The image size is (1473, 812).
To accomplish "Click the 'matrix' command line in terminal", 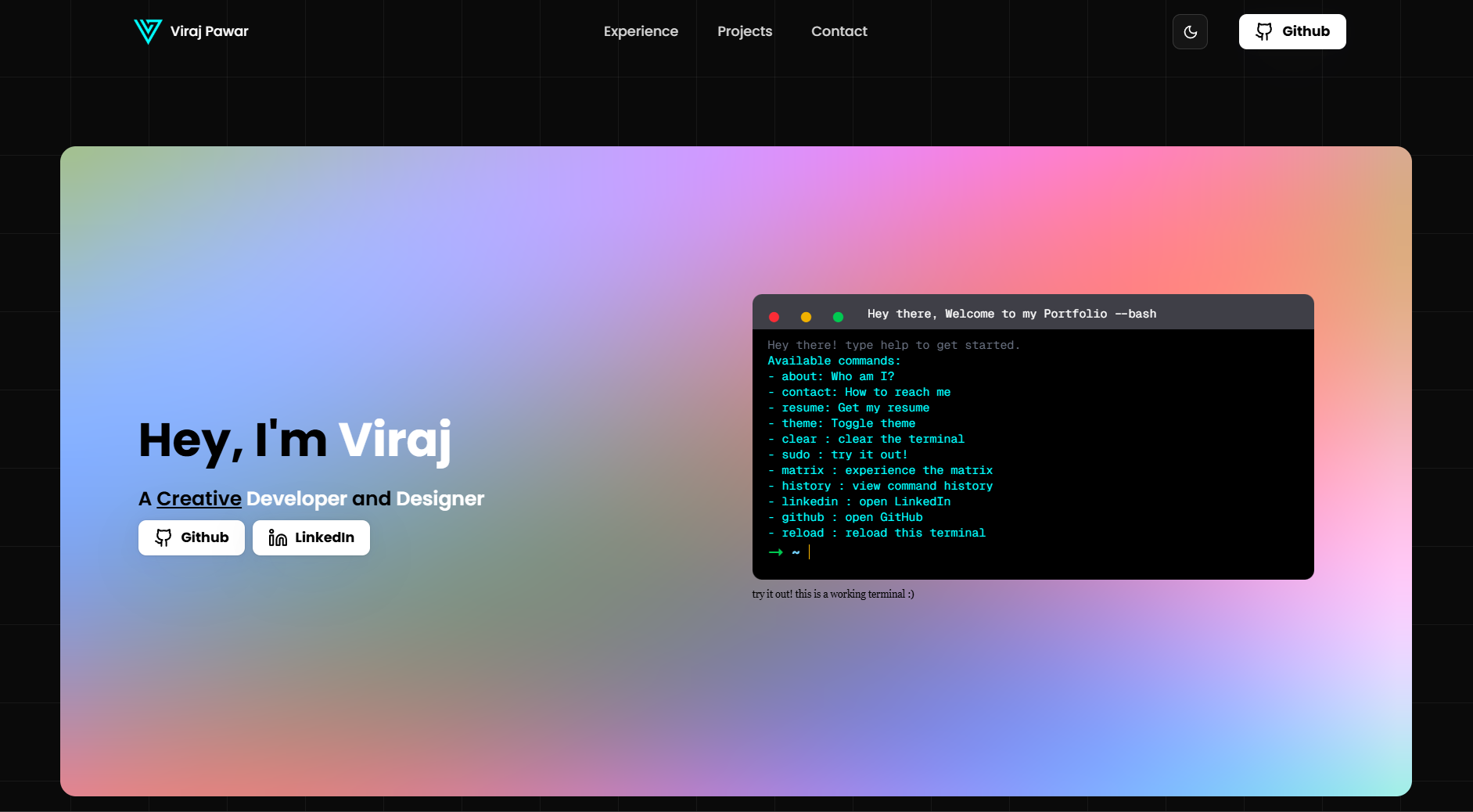I will click(886, 470).
